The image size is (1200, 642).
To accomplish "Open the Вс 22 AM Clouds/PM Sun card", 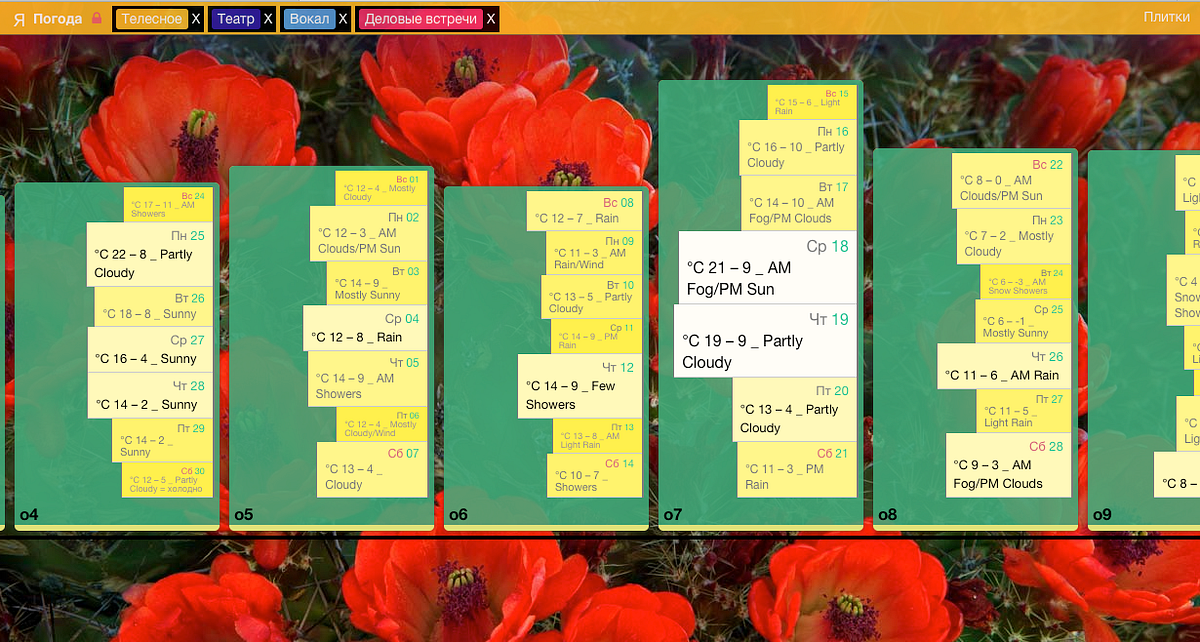I will coord(1011,180).
